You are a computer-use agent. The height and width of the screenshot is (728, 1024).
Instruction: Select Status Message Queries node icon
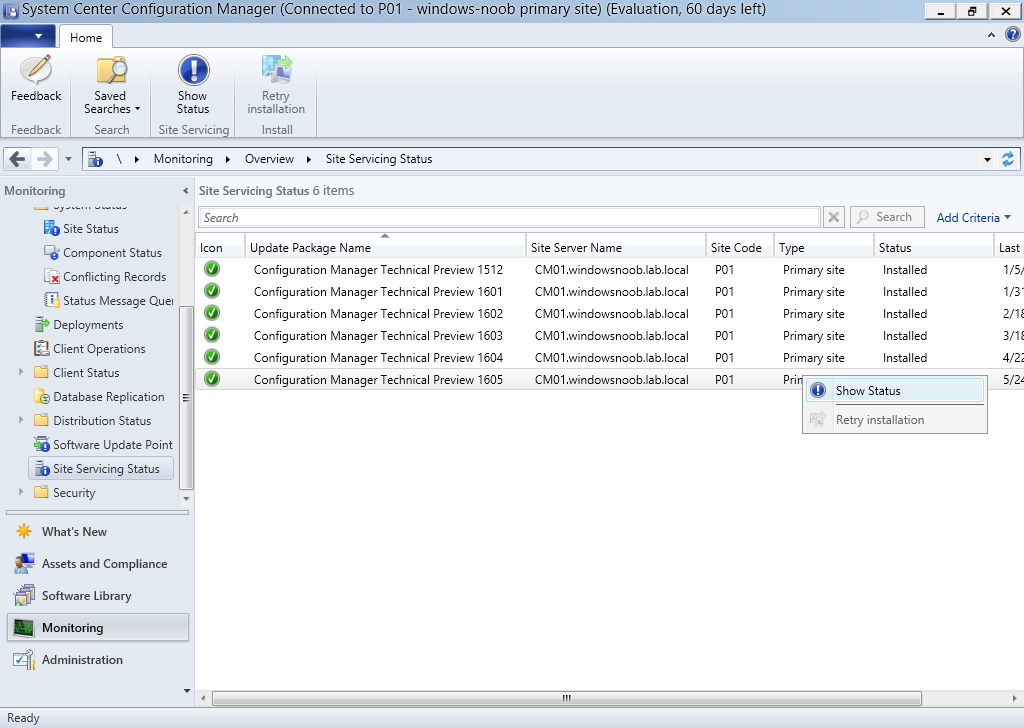point(52,300)
